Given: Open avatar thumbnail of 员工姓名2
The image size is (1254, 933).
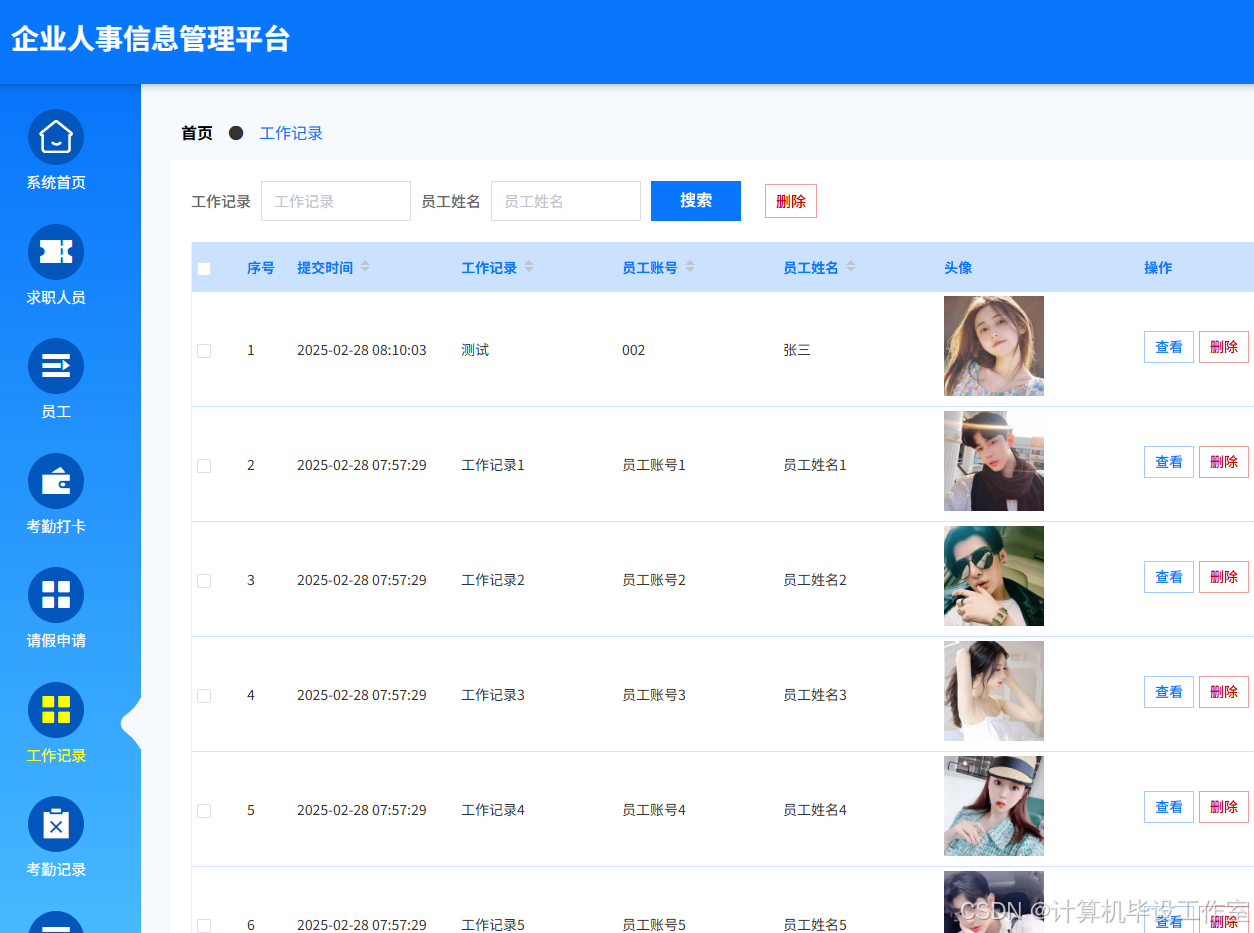Looking at the screenshot, I should tap(994, 576).
